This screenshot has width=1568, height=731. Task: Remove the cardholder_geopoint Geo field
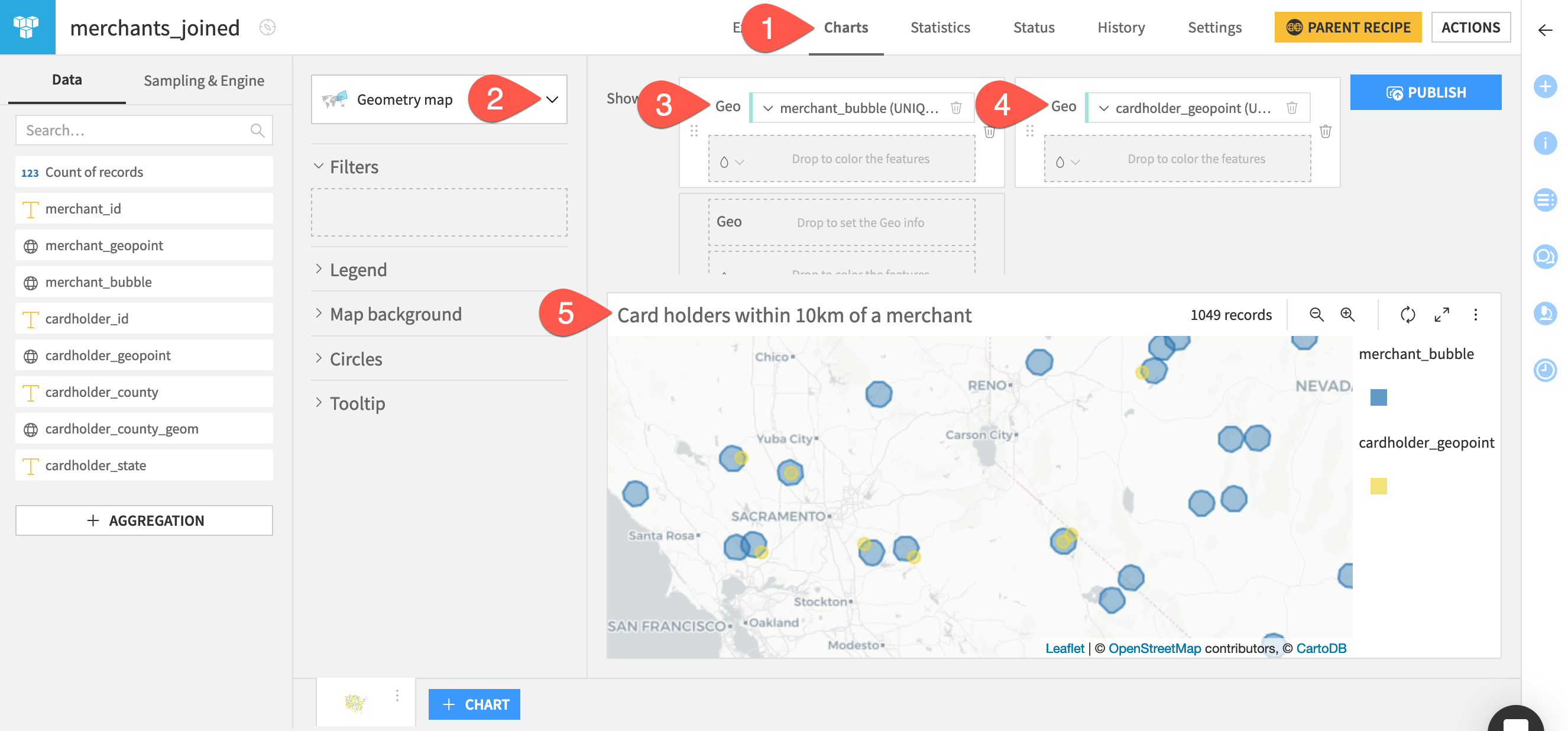[1292, 108]
